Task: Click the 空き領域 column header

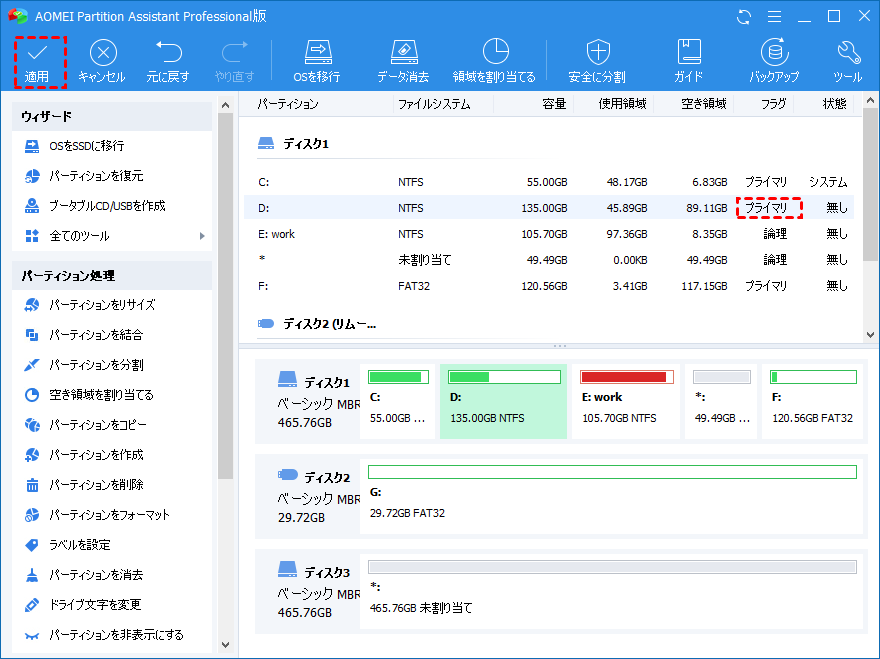Action: coord(704,104)
